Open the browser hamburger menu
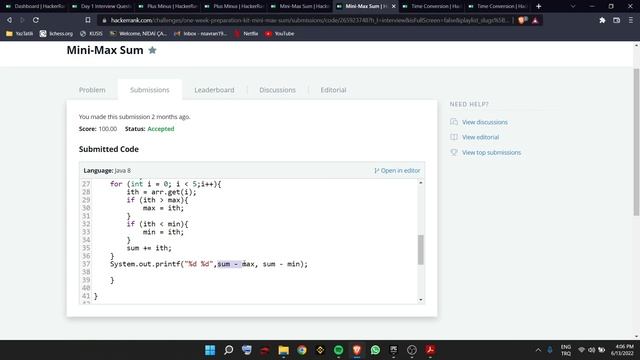 (631, 20)
